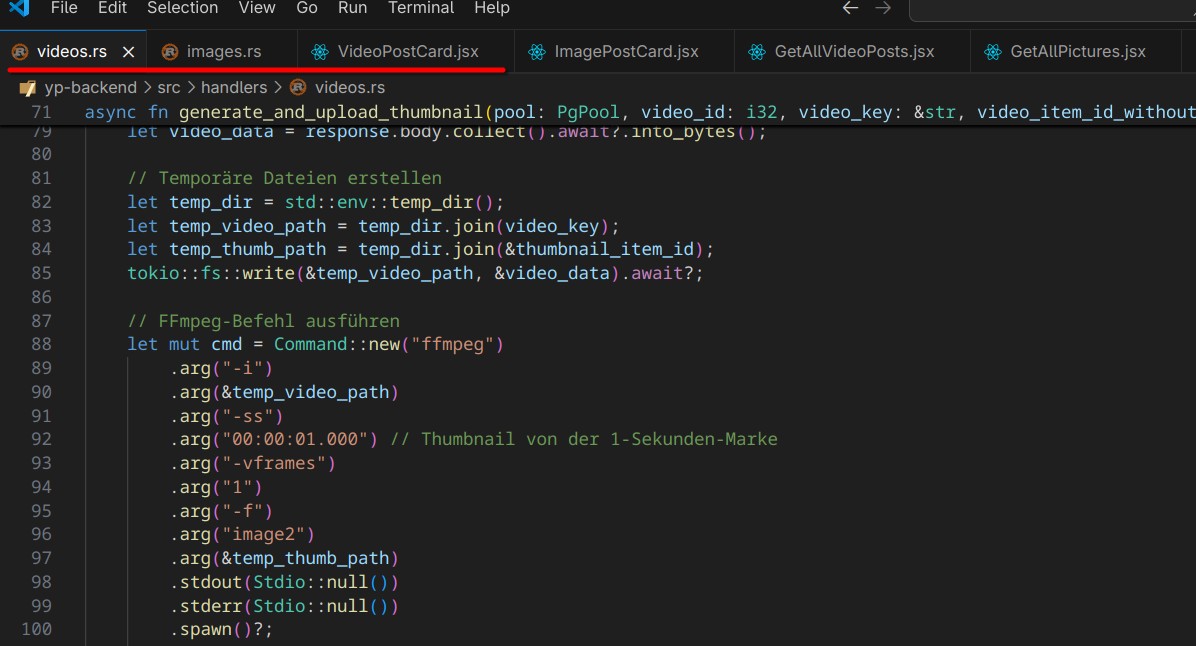Expand the src breadcrumb segment
The width and height of the screenshot is (1196, 646).
point(168,88)
